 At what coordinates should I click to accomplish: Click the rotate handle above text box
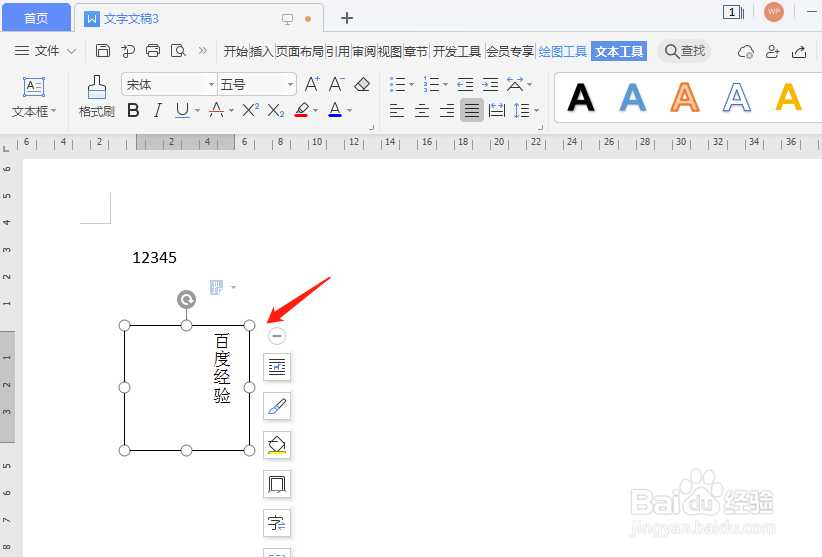(x=186, y=300)
